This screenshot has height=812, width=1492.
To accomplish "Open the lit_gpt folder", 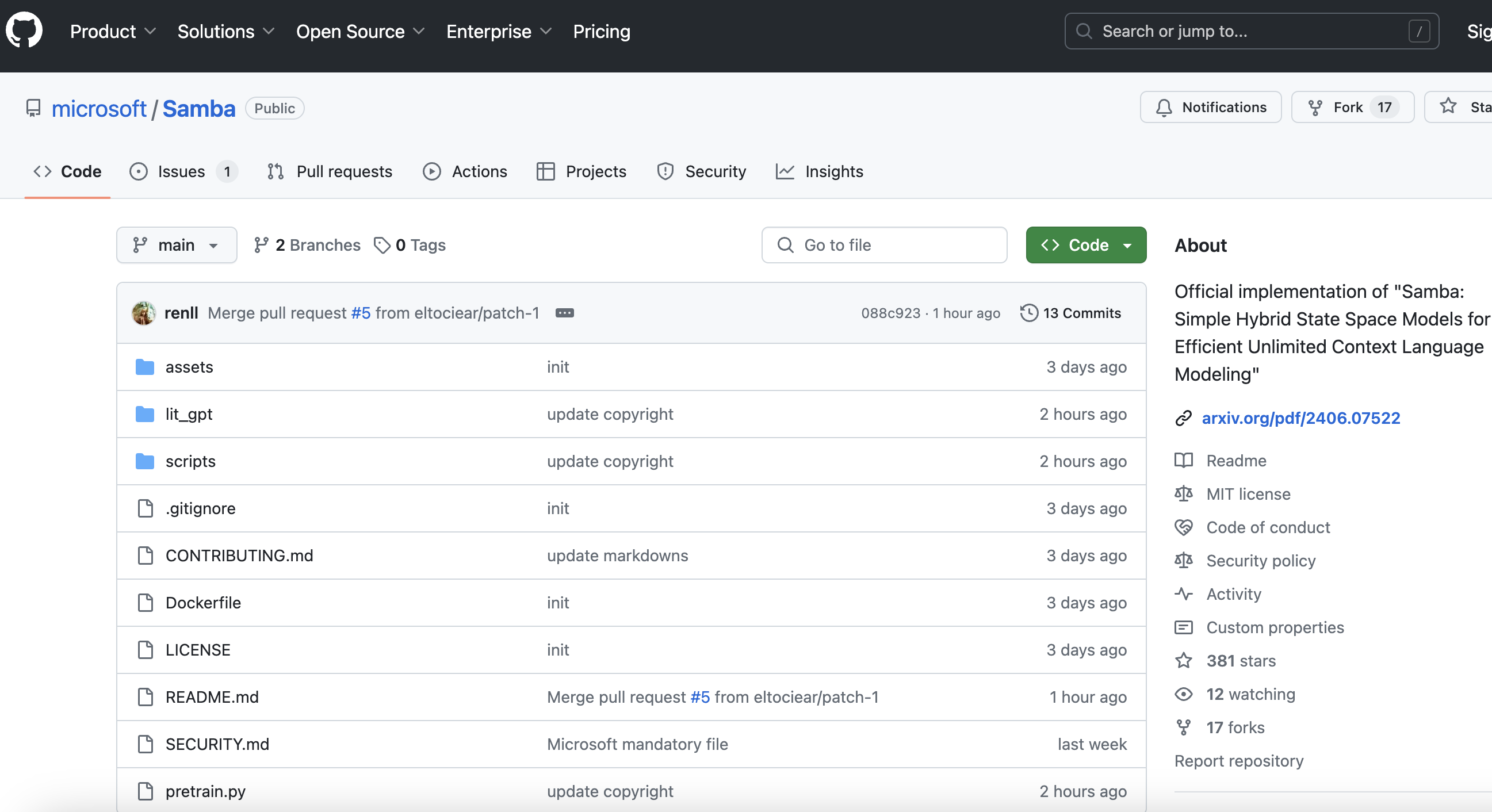I will tap(189, 413).
